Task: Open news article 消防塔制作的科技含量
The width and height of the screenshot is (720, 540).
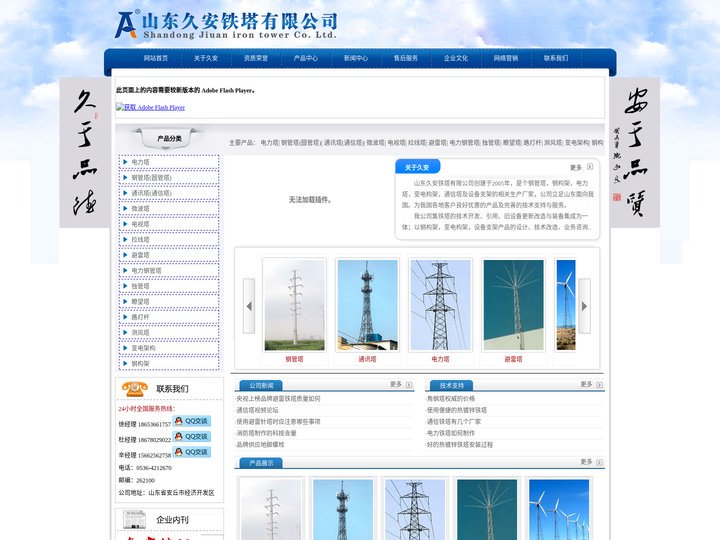Action: click(x=266, y=433)
